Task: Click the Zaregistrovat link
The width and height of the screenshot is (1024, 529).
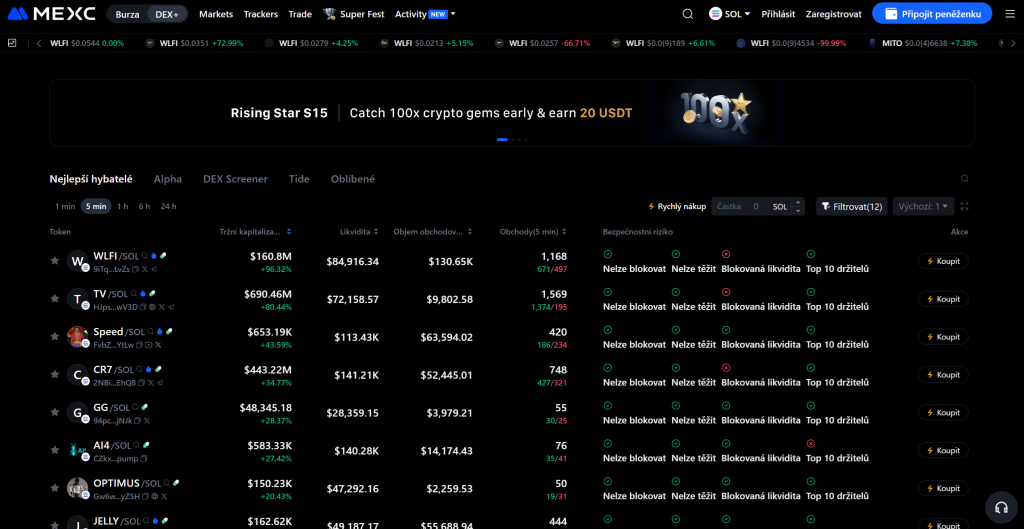Action: pyautogui.click(x=834, y=14)
